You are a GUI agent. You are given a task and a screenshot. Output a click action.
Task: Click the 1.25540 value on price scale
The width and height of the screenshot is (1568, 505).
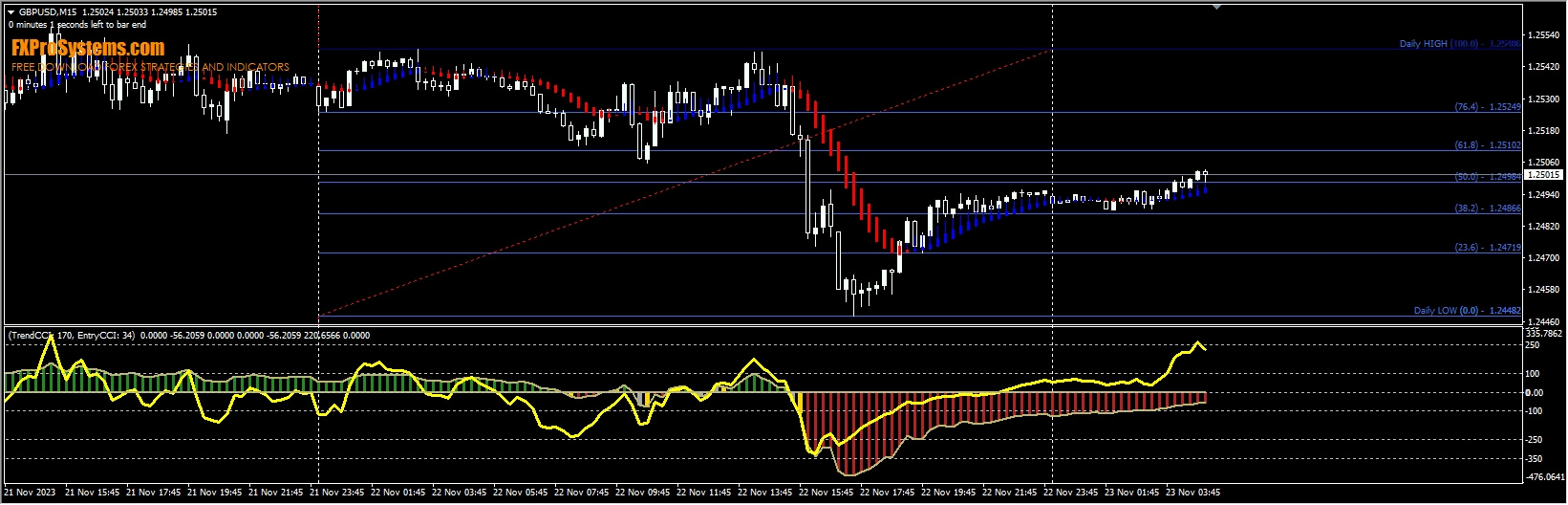(x=1542, y=35)
